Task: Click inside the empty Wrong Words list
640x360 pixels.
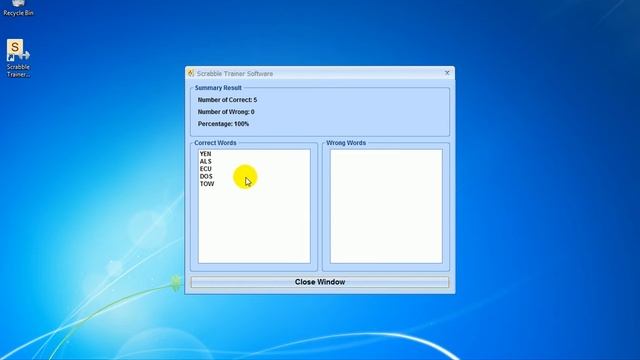Action: click(386, 206)
